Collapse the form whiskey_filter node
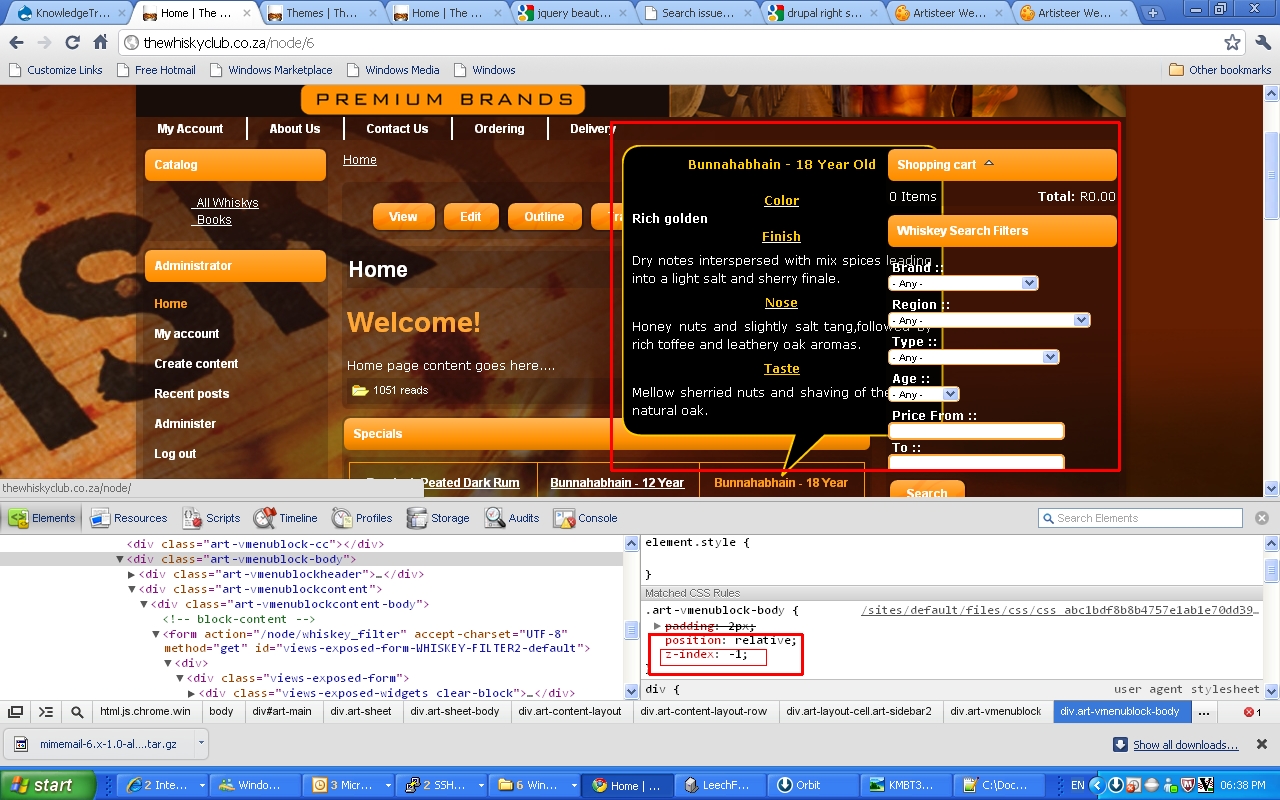The width and height of the screenshot is (1280, 800). pyautogui.click(x=156, y=634)
